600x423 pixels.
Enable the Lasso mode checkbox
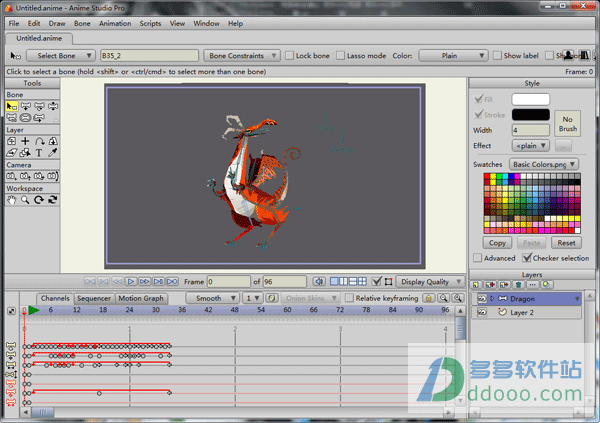point(340,56)
